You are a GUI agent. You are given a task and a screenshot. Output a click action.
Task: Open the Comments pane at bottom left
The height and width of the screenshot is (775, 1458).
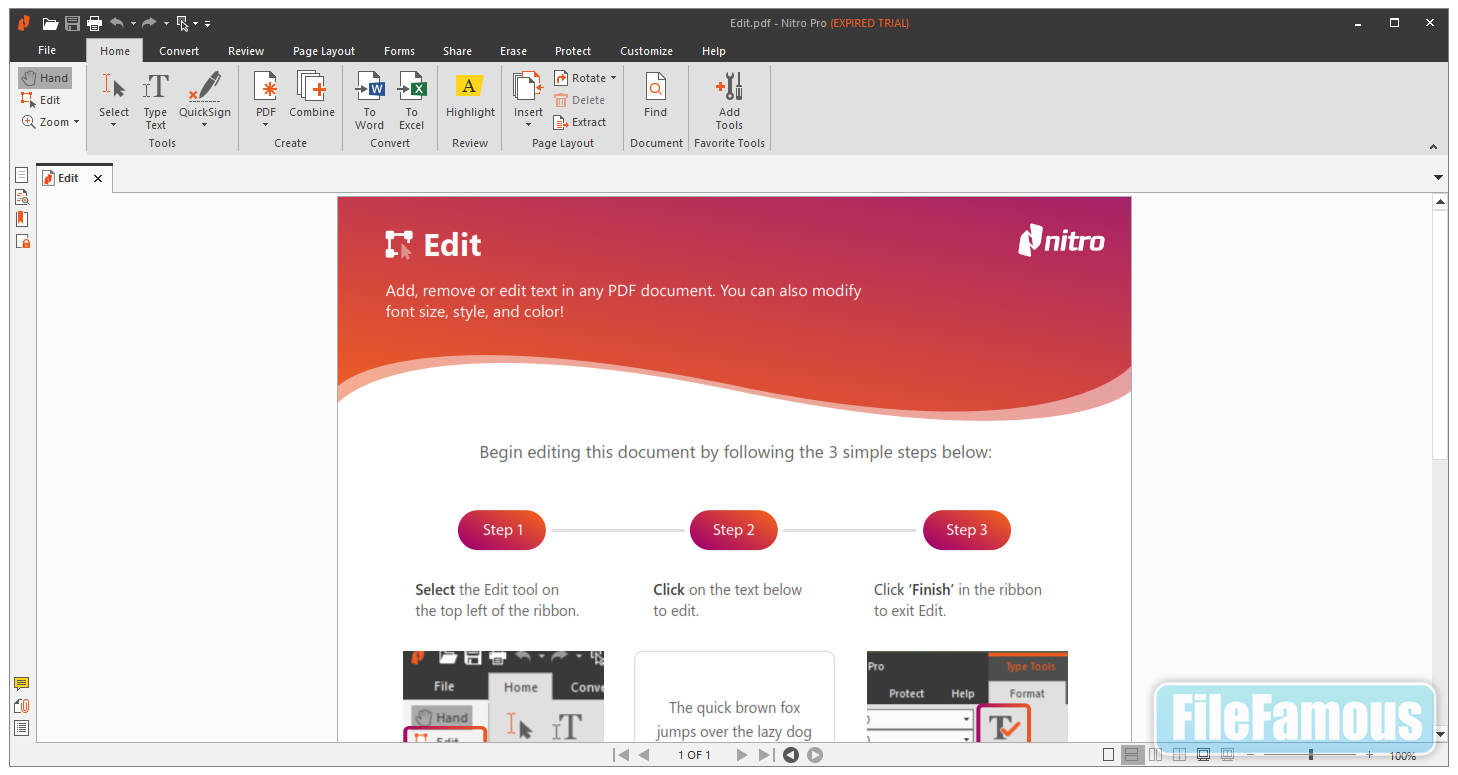[21, 684]
